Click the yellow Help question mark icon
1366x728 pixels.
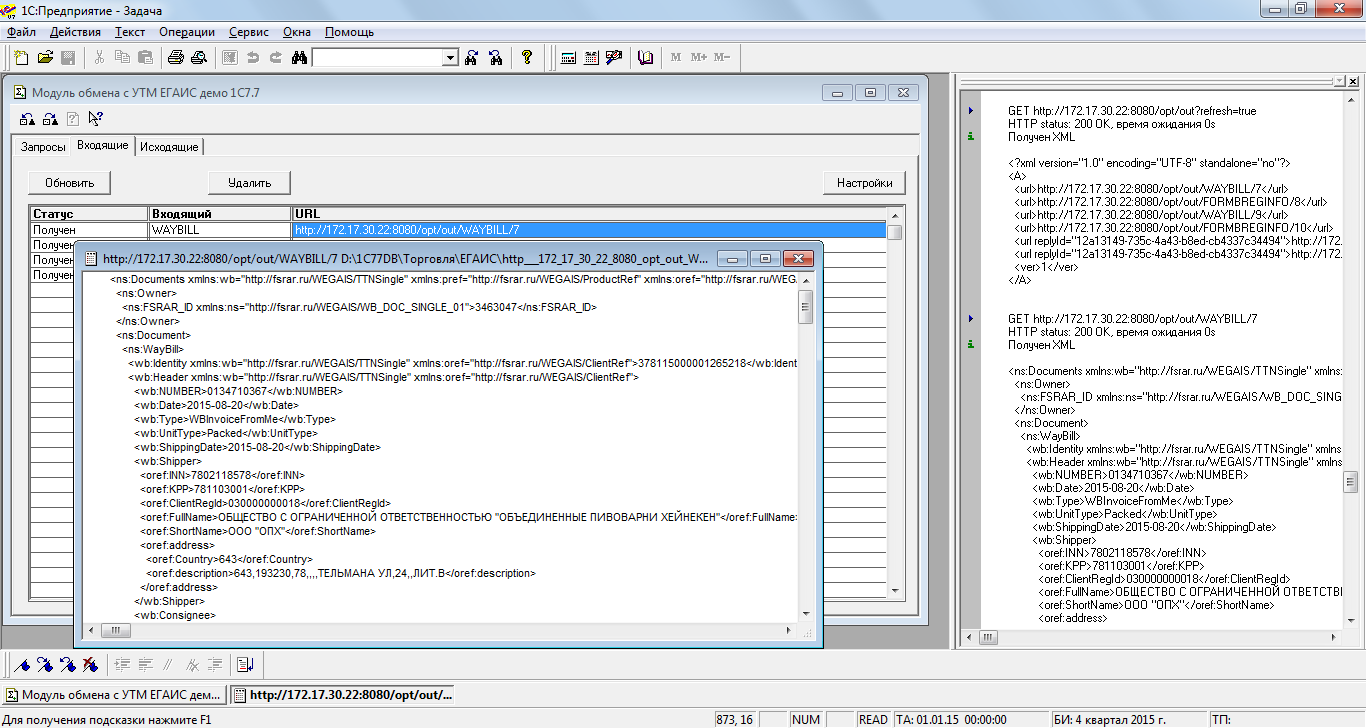tap(527, 57)
